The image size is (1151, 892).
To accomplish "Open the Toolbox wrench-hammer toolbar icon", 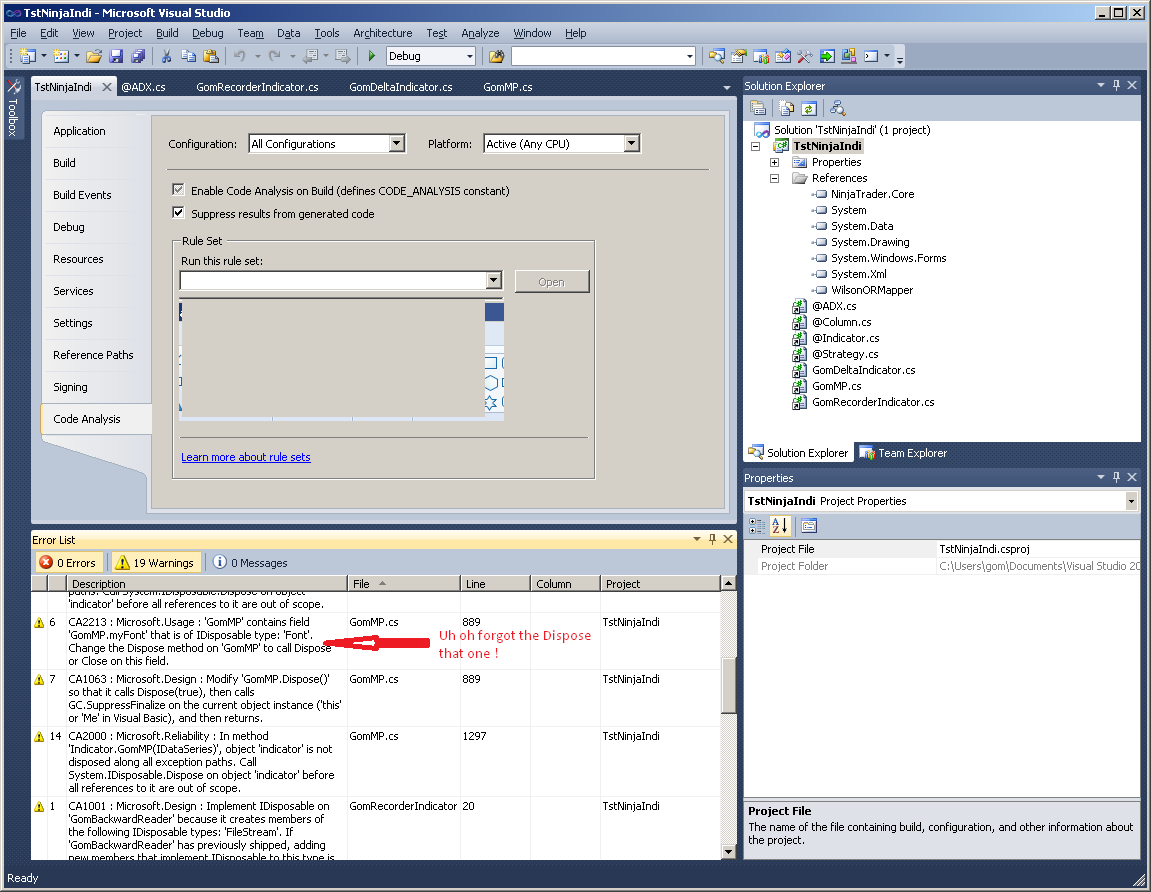I will click(x=805, y=56).
